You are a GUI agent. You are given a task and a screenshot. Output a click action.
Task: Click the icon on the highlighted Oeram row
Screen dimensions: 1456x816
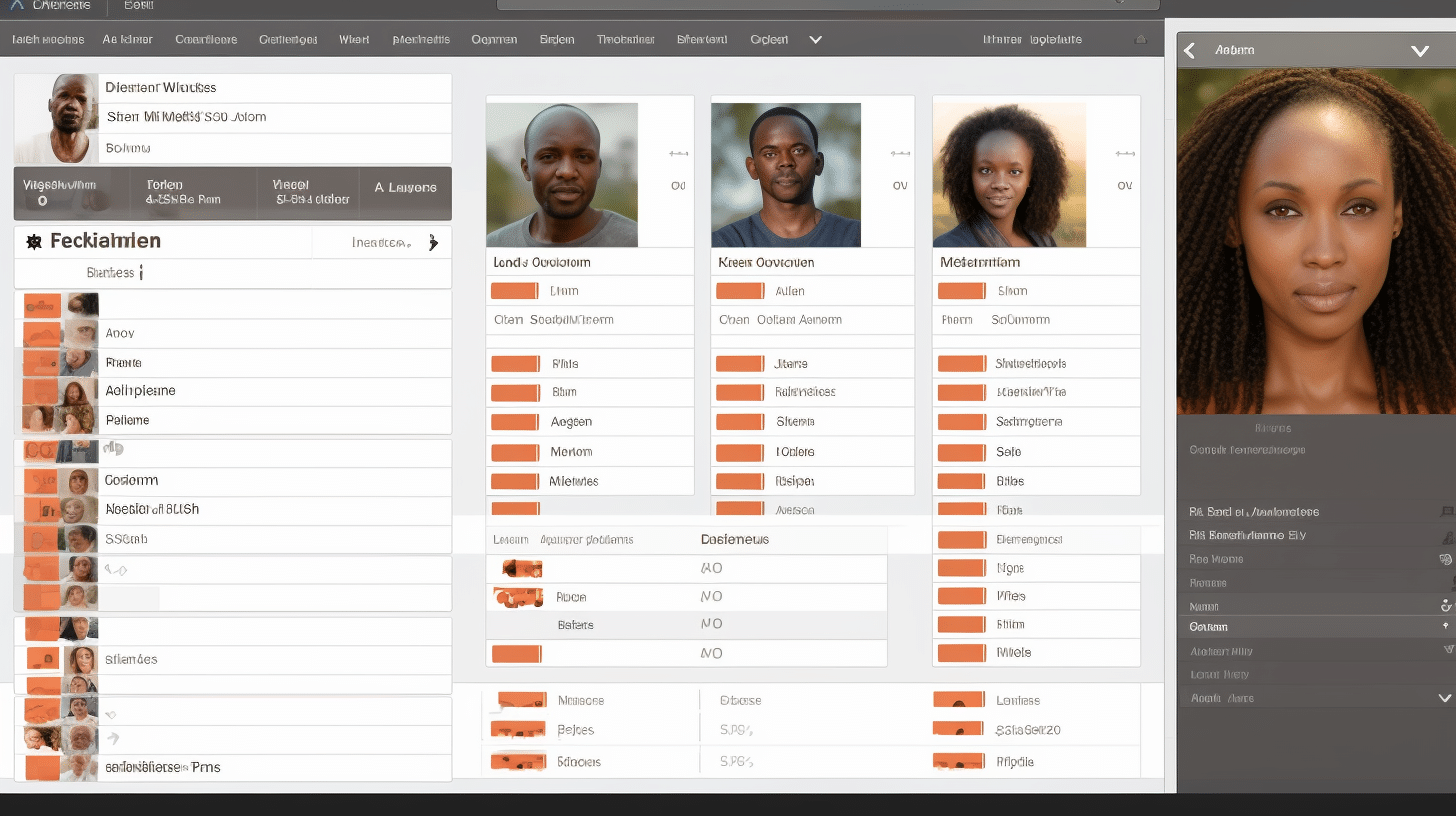click(x=1446, y=627)
